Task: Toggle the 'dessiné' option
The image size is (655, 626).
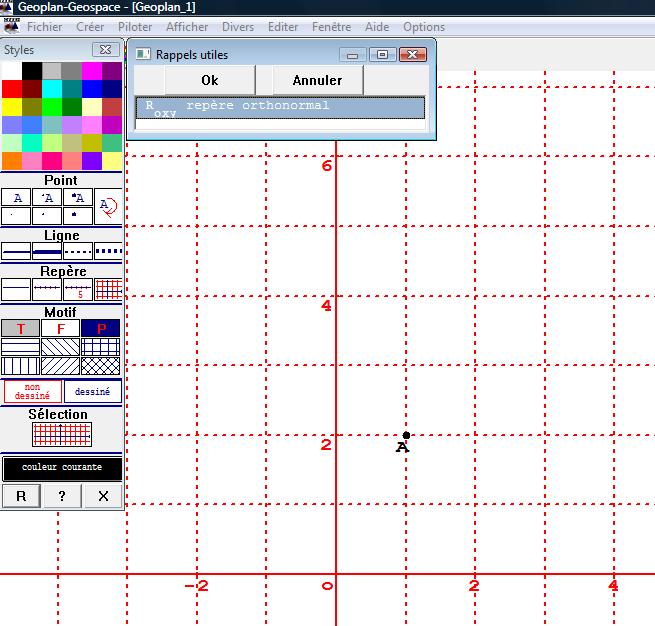Action: coord(92,392)
